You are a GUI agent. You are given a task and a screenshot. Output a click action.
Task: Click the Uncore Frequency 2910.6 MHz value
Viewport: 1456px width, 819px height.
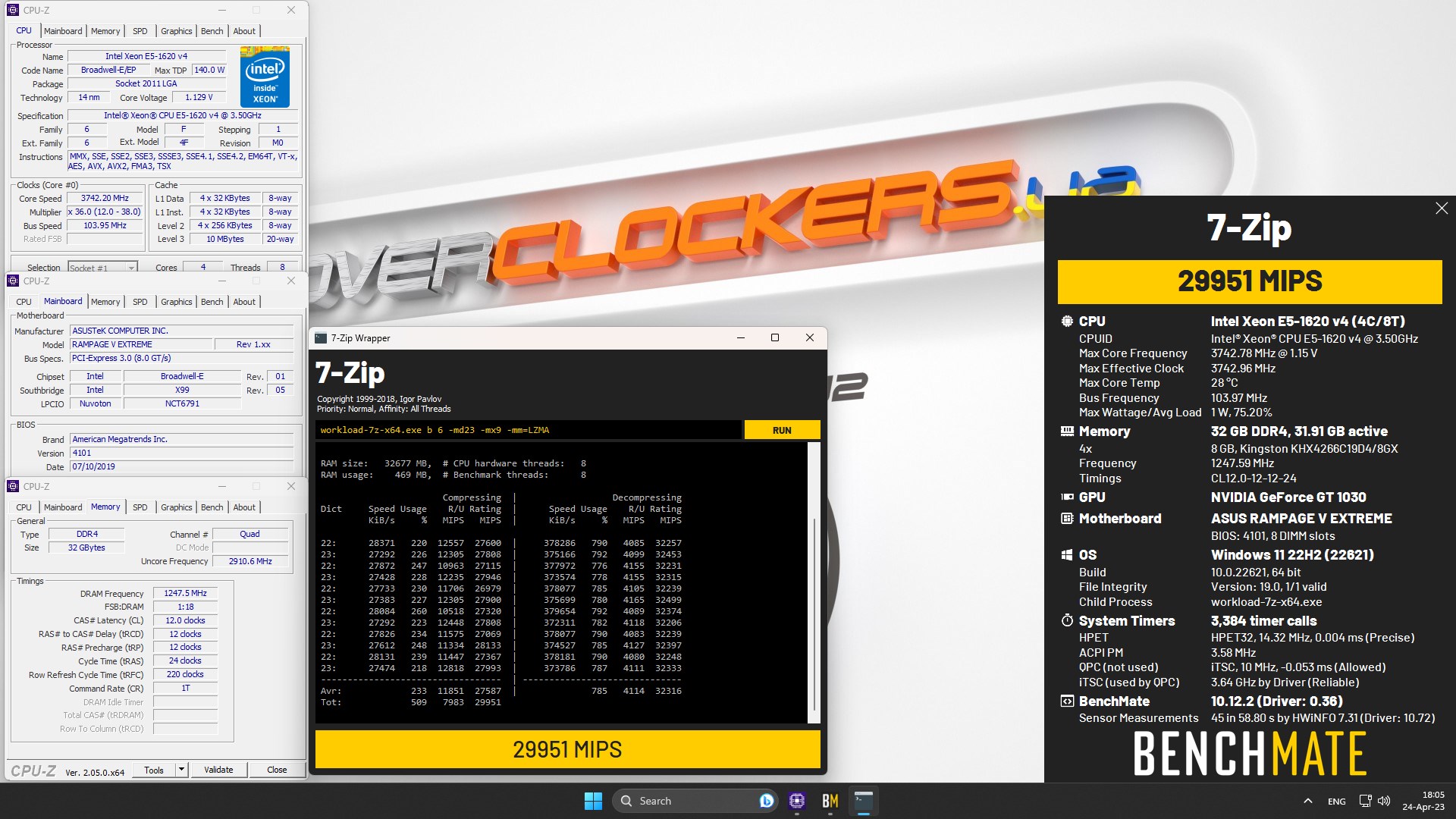pos(251,561)
